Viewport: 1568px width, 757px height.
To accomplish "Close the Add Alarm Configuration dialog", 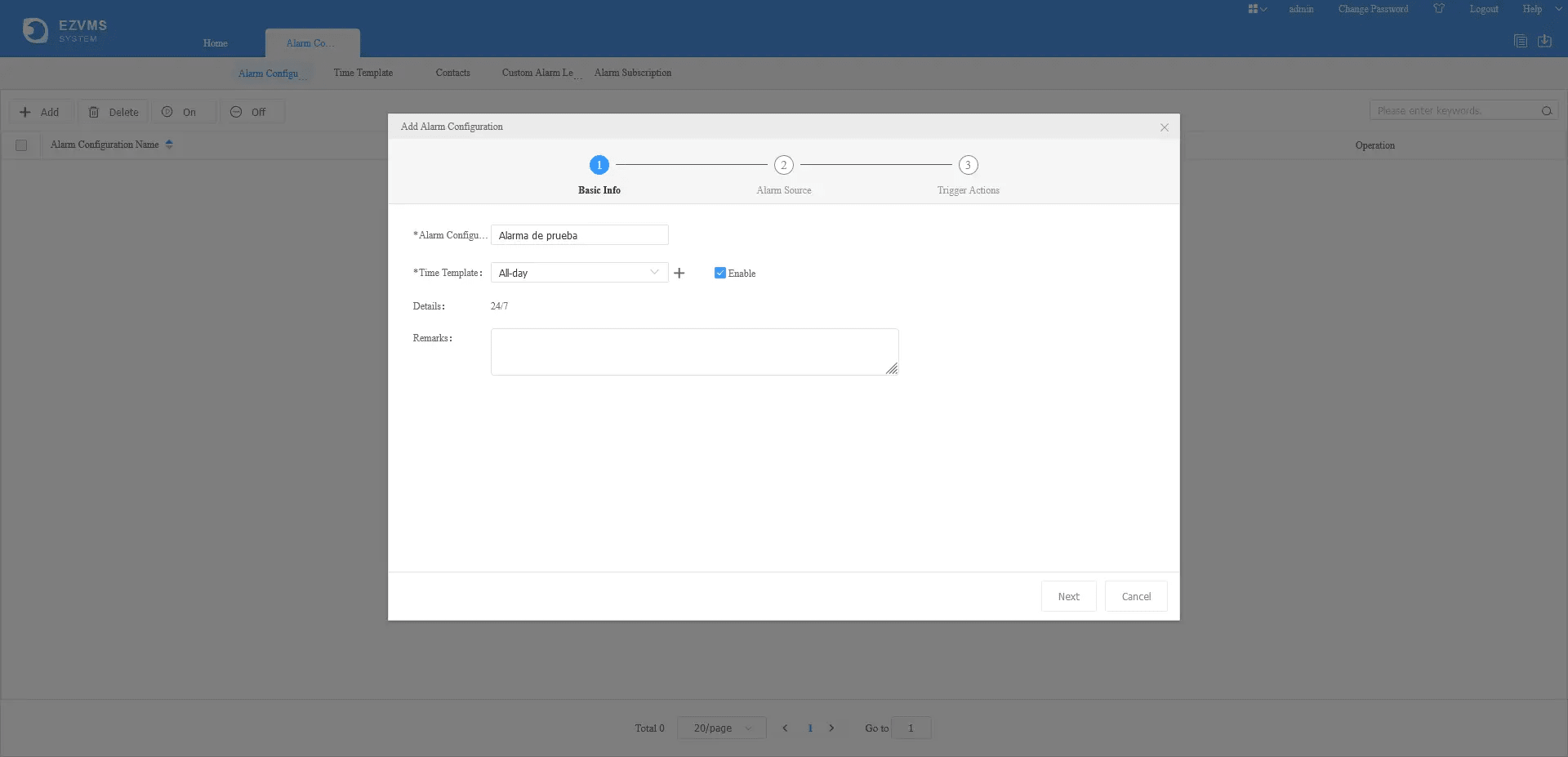I will point(1165,127).
